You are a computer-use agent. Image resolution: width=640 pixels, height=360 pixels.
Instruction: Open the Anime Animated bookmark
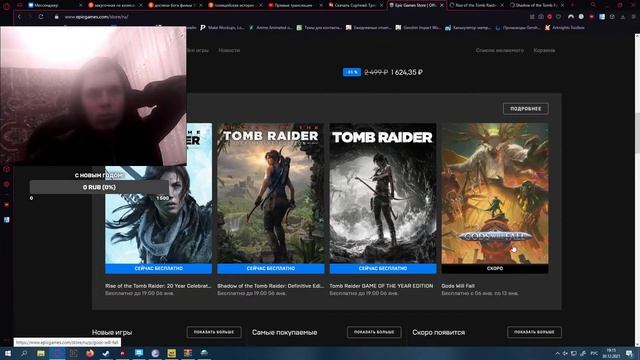coord(270,28)
